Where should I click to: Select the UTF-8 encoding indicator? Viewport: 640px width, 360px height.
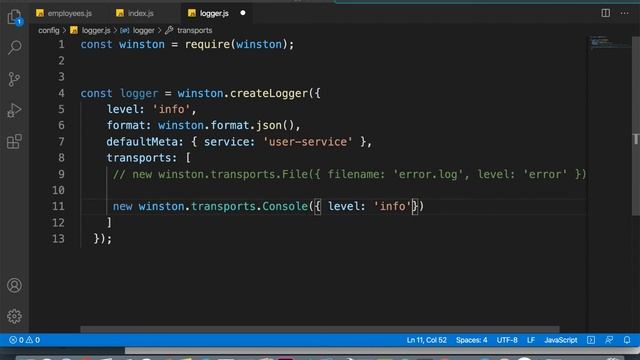507,340
